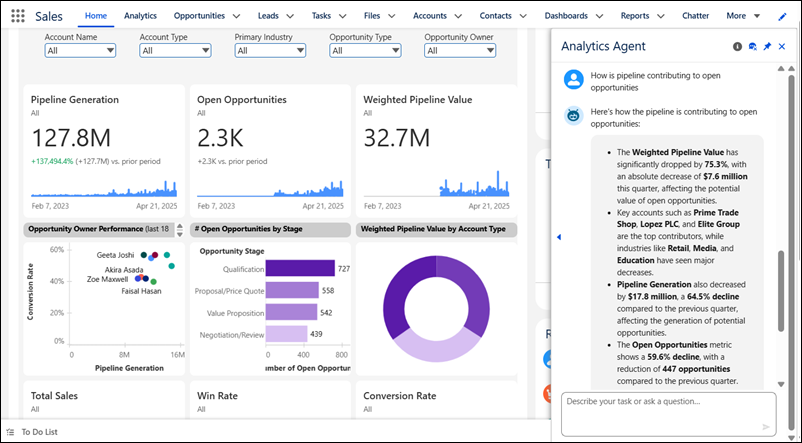This screenshot has width=802, height=443.
Task: Expand the Contacts tab chevron
Action: [x=523, y=16]
